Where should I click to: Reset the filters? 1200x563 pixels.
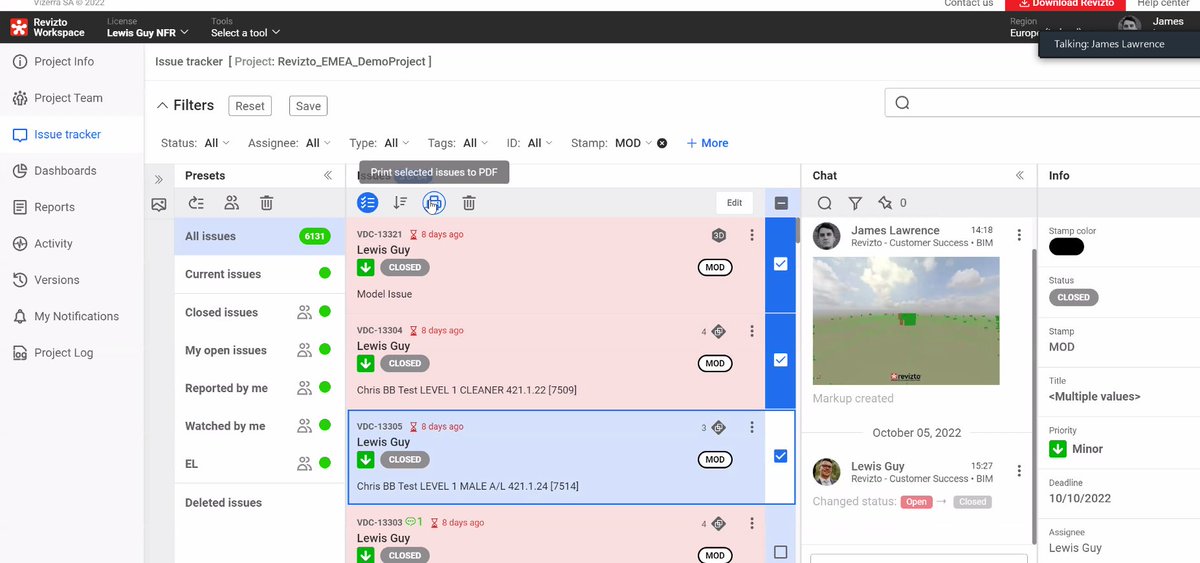pyautogui.click(x=250, y=106)
